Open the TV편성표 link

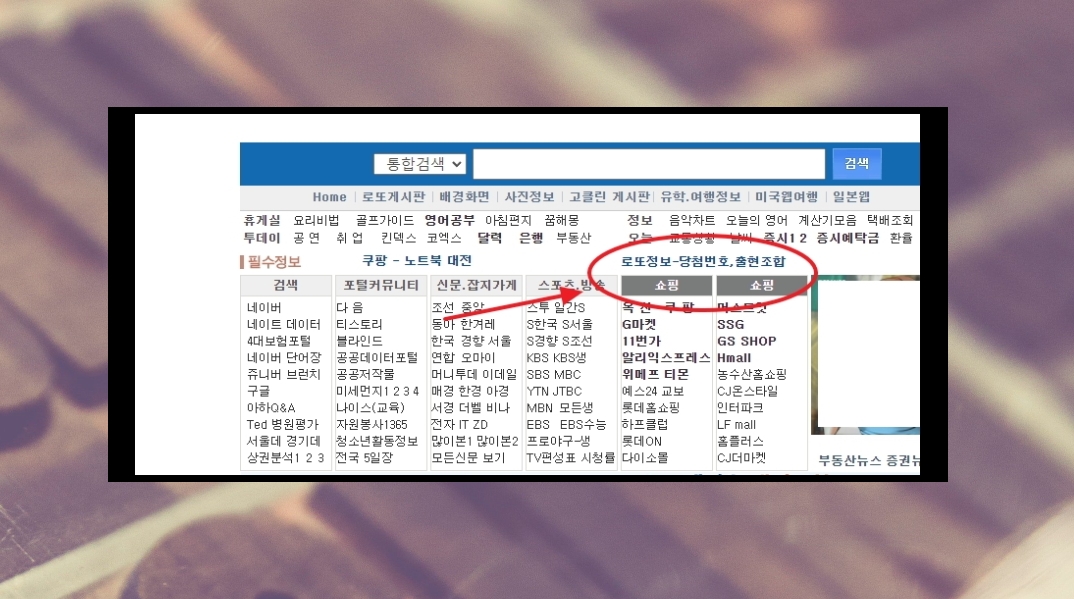point(551,458)
